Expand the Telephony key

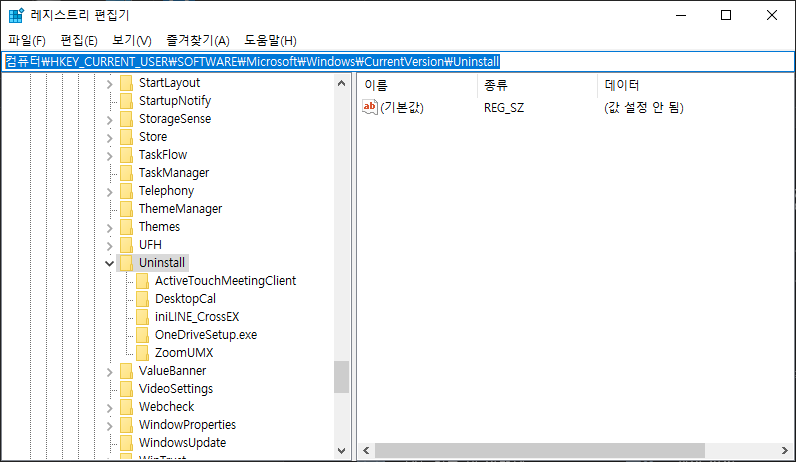pyautogui.click(x=110, y=191)
